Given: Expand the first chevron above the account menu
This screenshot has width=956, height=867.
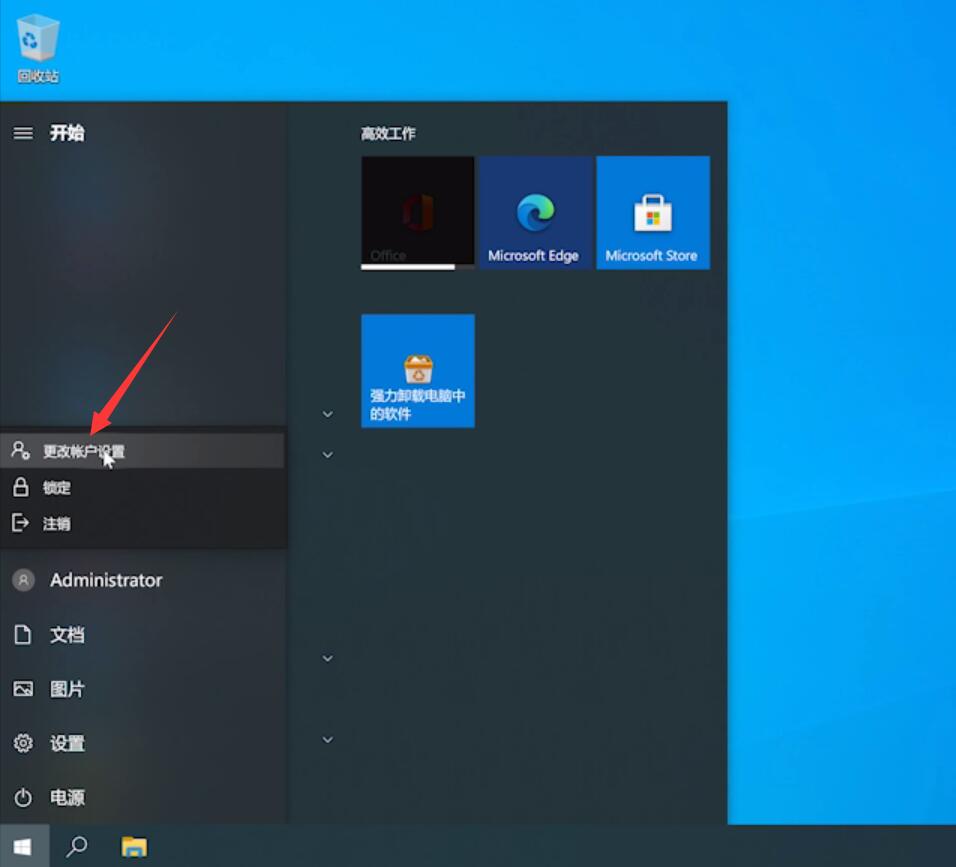Looking at the screenshot, I should pyautogui.click(x=327, y=415).
